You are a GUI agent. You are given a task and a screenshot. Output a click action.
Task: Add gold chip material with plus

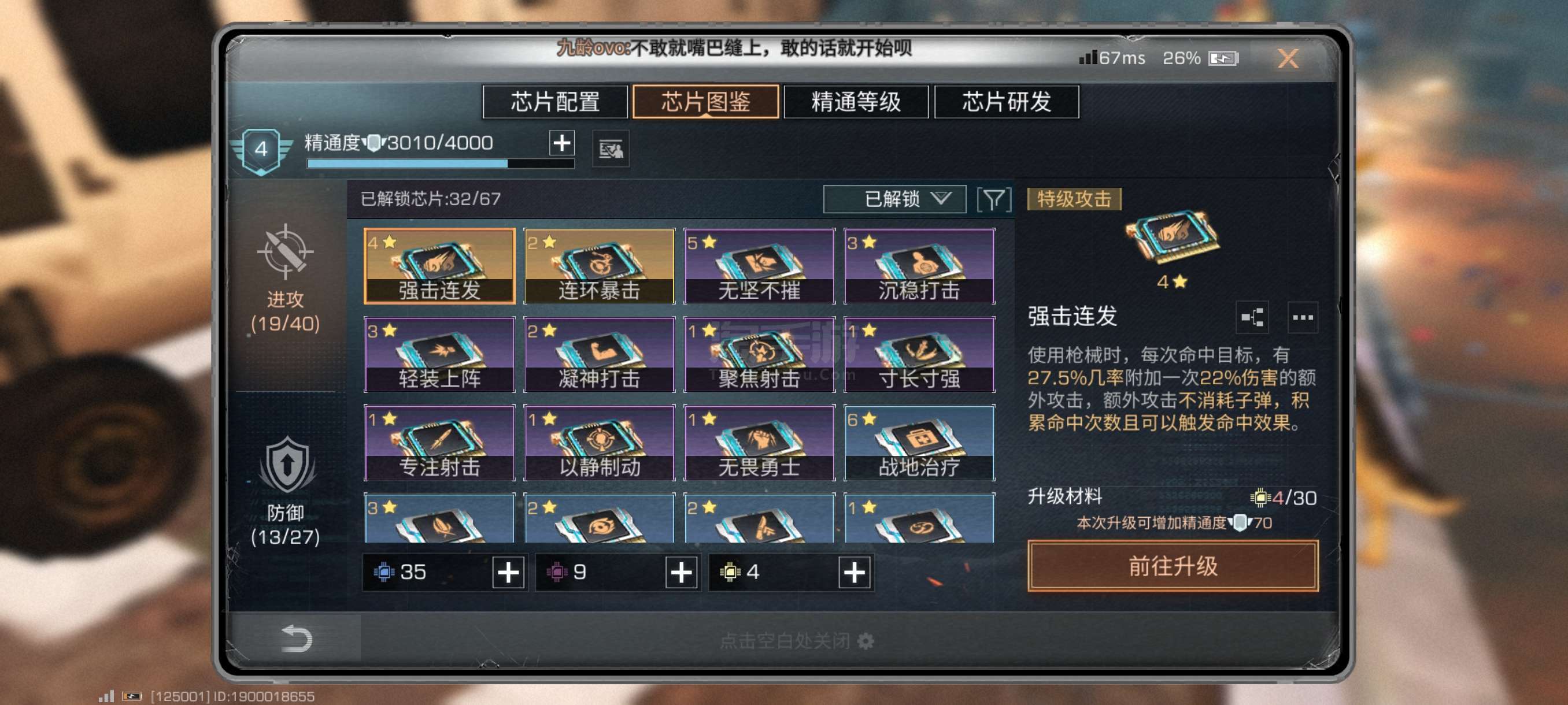(x=854, y=572)
